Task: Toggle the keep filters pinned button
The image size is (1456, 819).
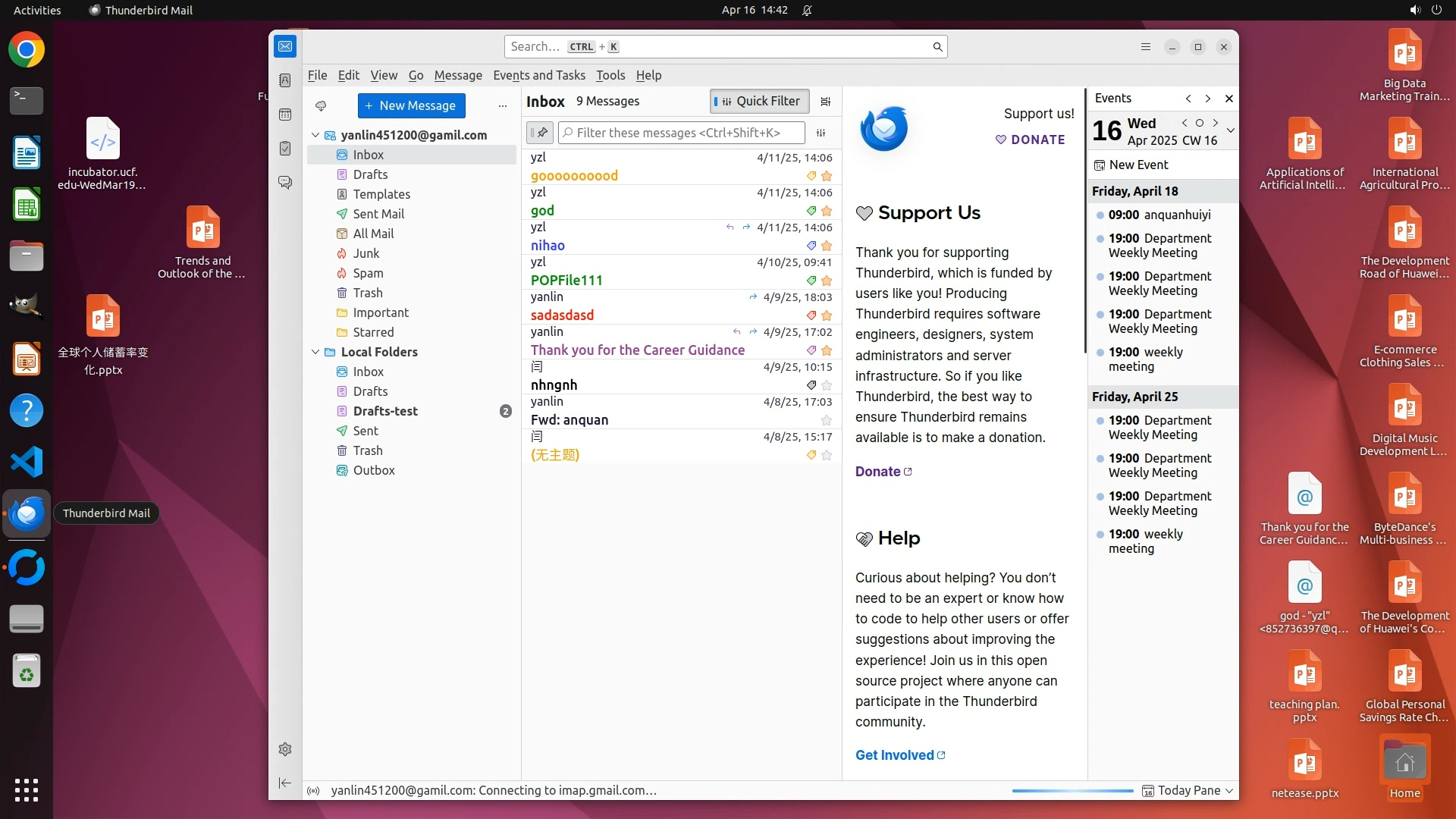Action: pos(540,133)
